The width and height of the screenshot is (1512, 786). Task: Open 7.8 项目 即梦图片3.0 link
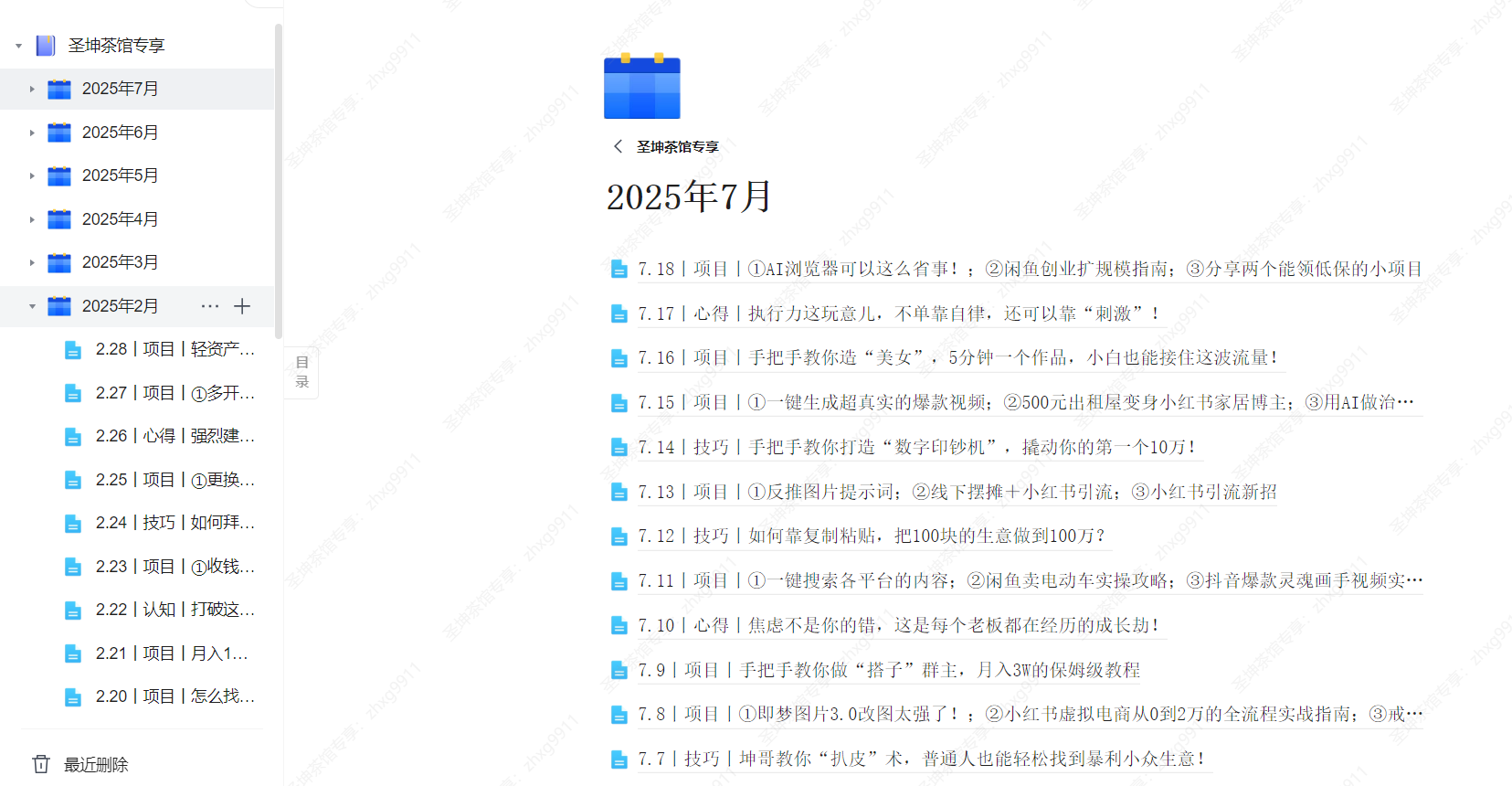coord(1030,715)
